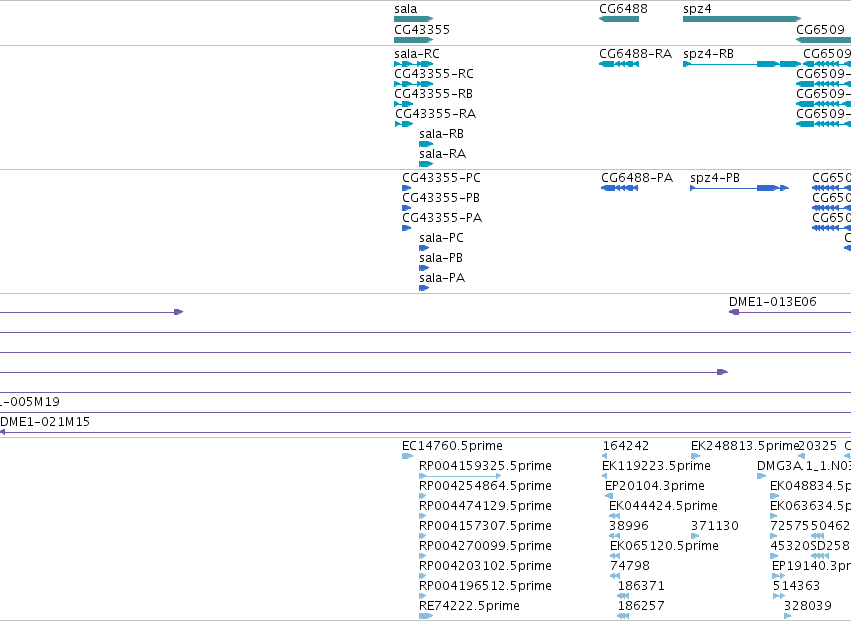Select EST label RP004254864.5prime
The width and height of the screenshot is (851, 621).
(x=485, y=486)
